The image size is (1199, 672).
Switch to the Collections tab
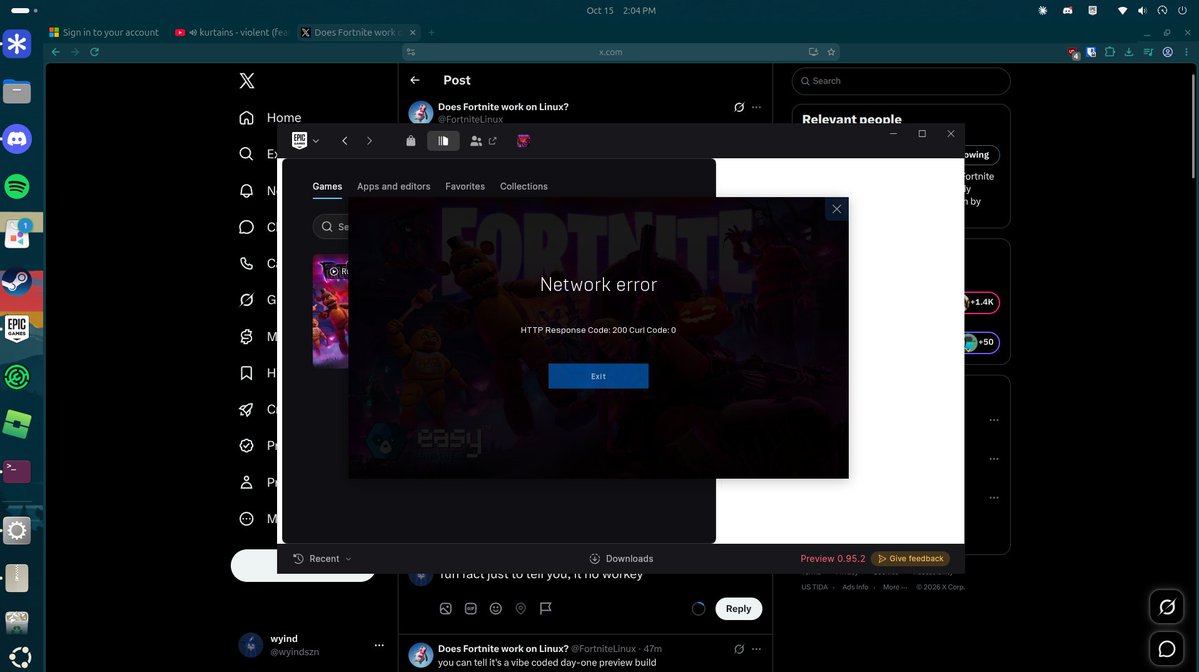click(524, 187)
